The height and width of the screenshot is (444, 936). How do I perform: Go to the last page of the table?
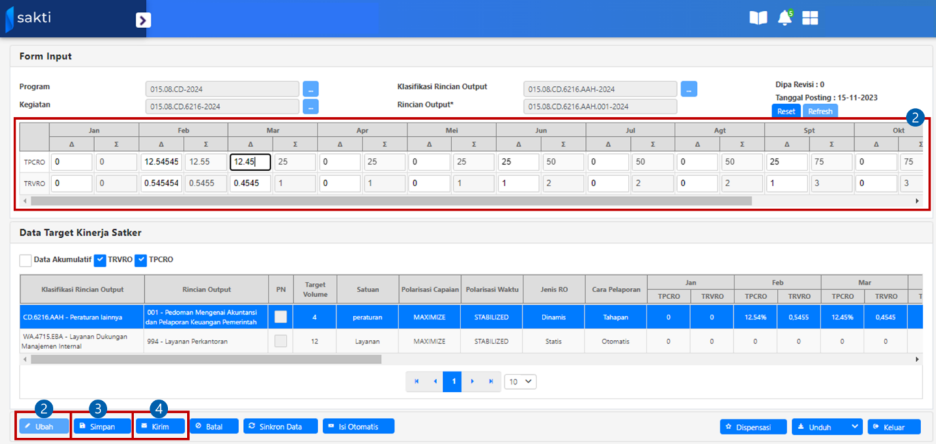[489, 381]
